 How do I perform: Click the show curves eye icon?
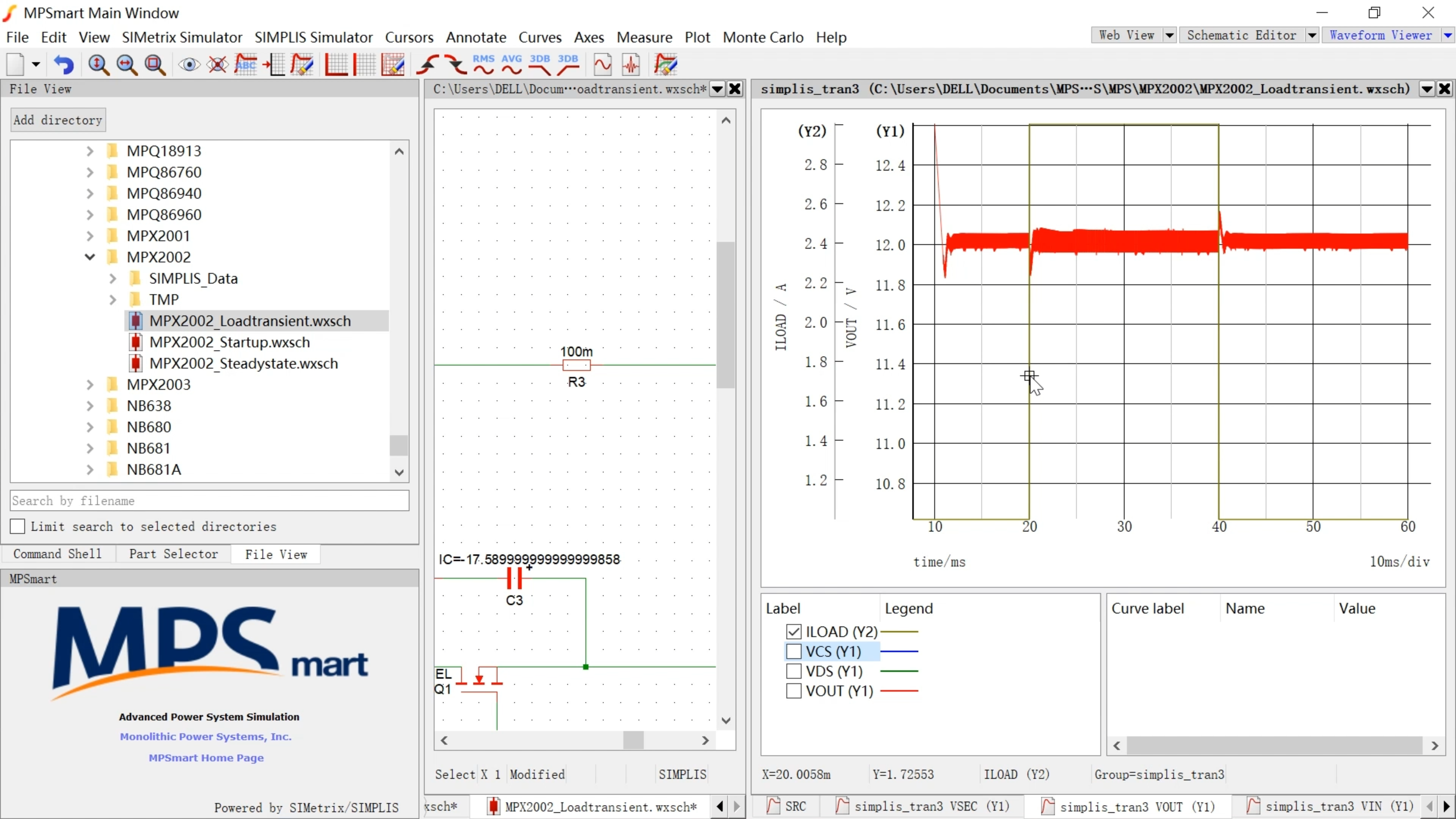point(189,64)
